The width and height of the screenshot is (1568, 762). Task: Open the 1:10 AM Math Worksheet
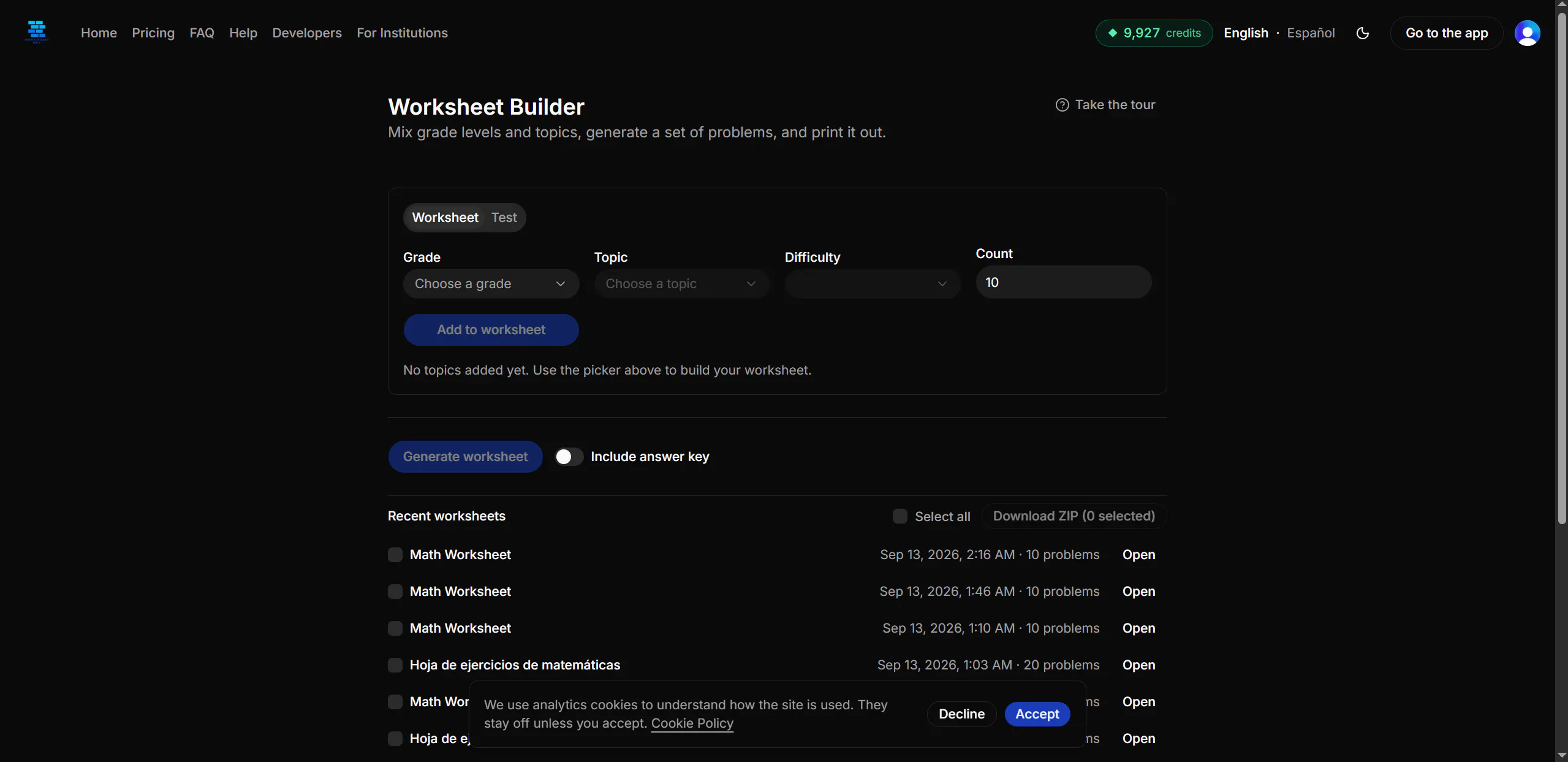[x=1138, y=628]
